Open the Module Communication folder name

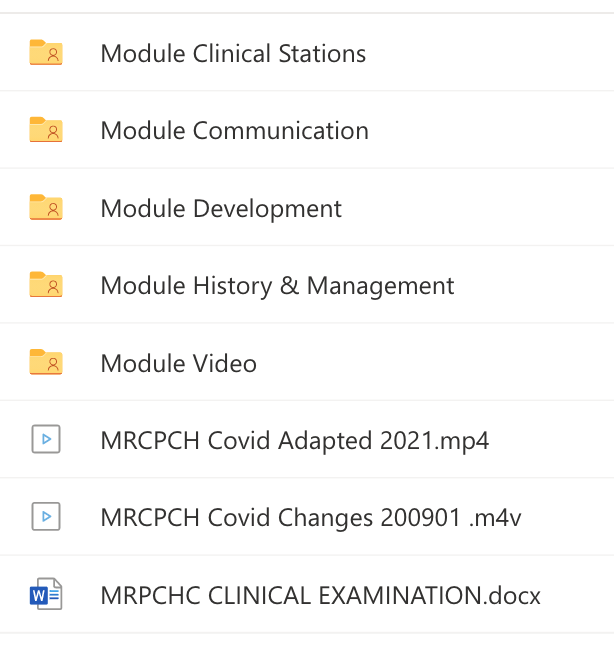(234, 130)
